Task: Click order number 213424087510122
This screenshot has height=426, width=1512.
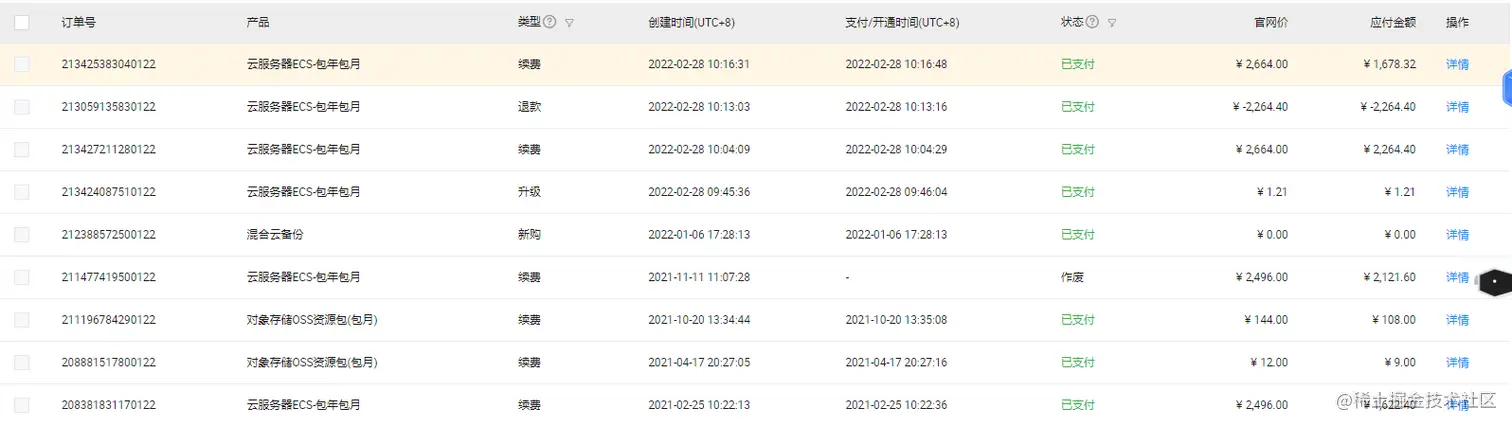Action: (x=108, y=192)
